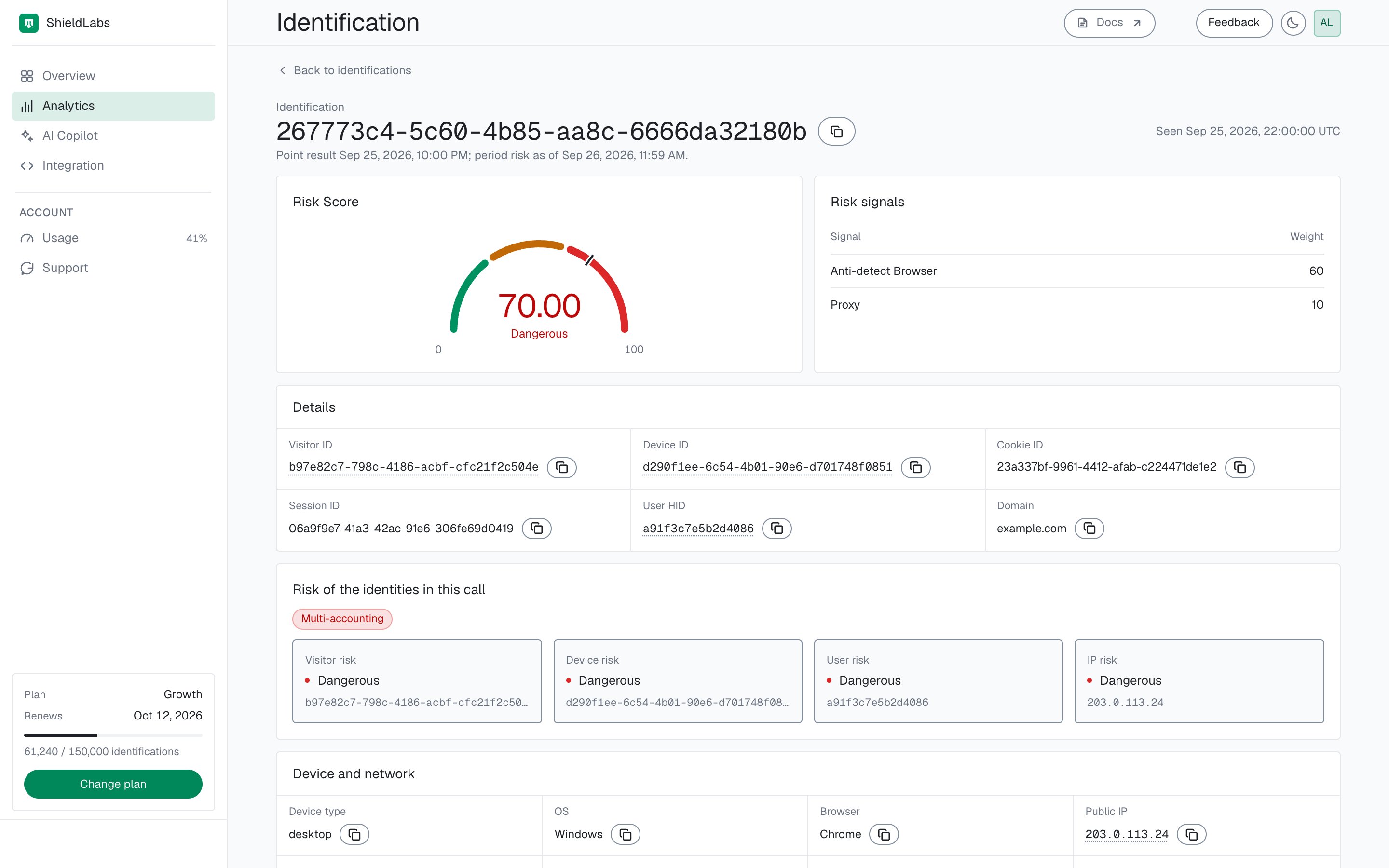Open the AL account avatar menu
The height and width of the screenshot is (868, 1389).
1327,23
